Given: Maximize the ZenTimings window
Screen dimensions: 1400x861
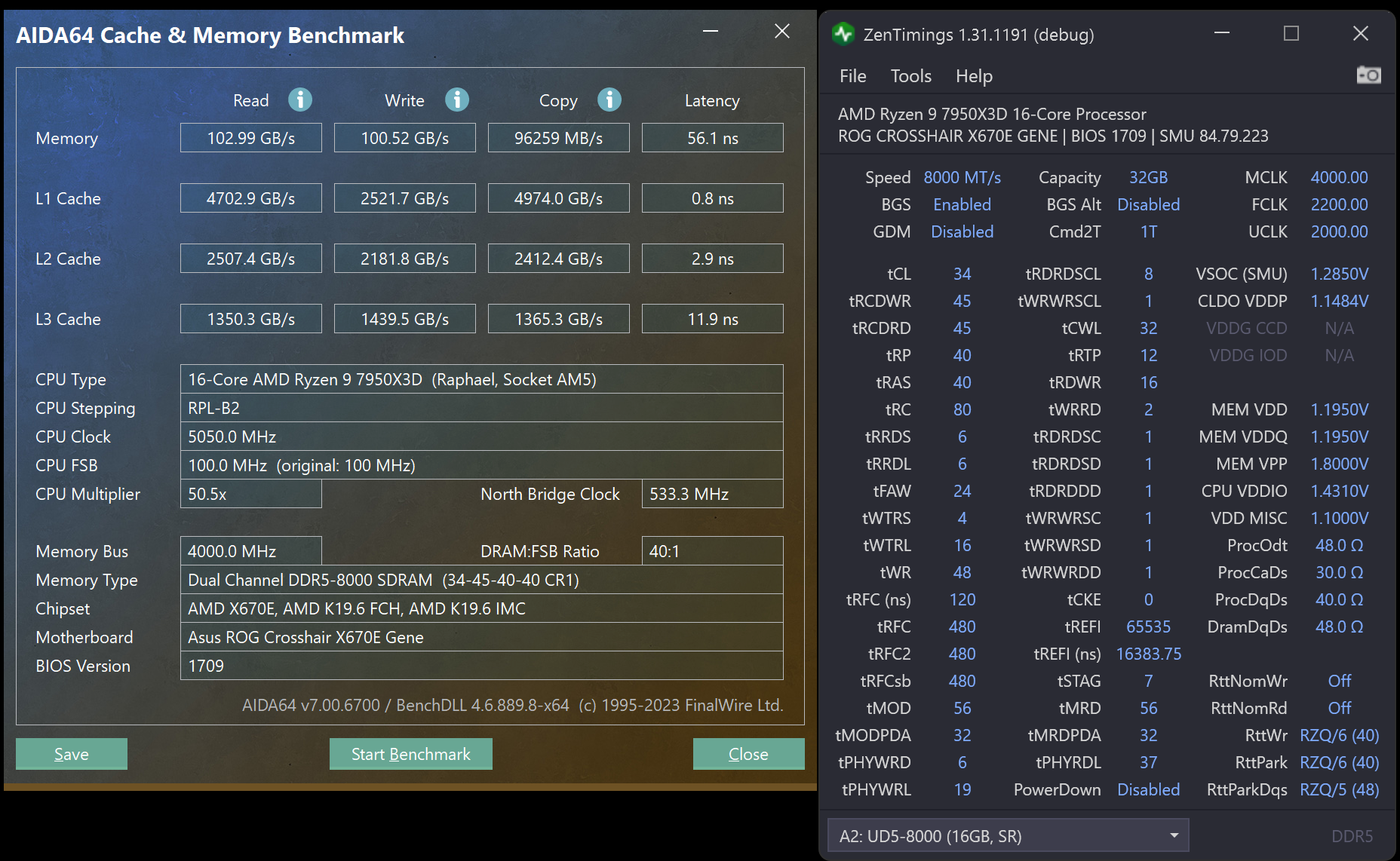Looking at the screenshot, I should (x=1291, y=33).
